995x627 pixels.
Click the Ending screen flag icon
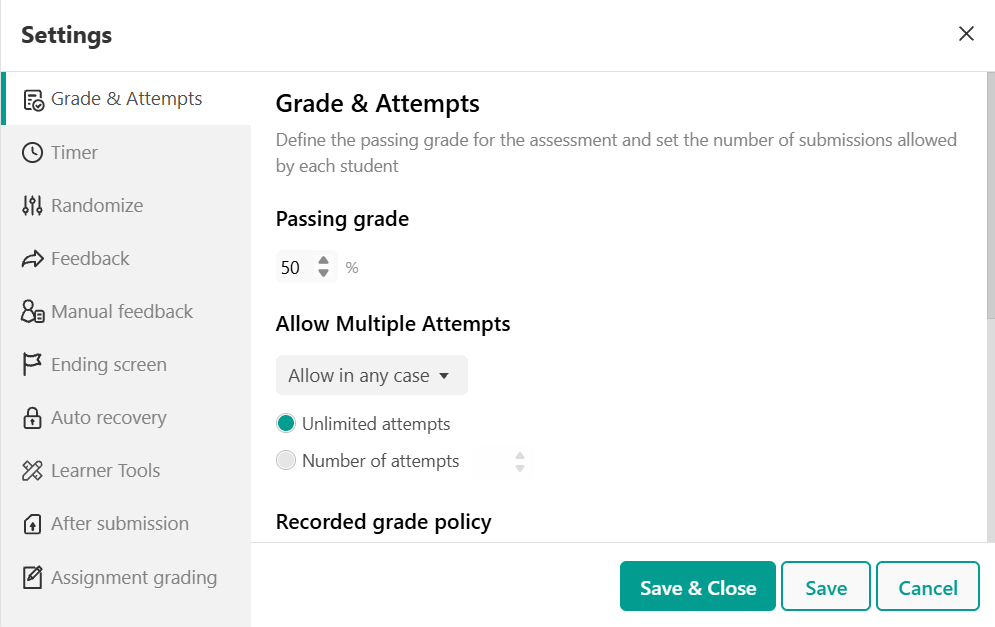coord(32,365)
